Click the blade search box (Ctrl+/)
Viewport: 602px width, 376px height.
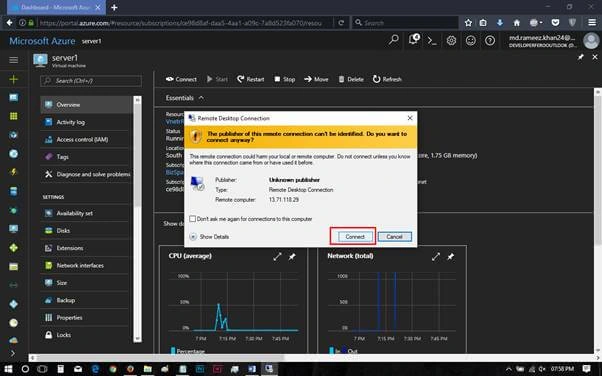point(91,81)
